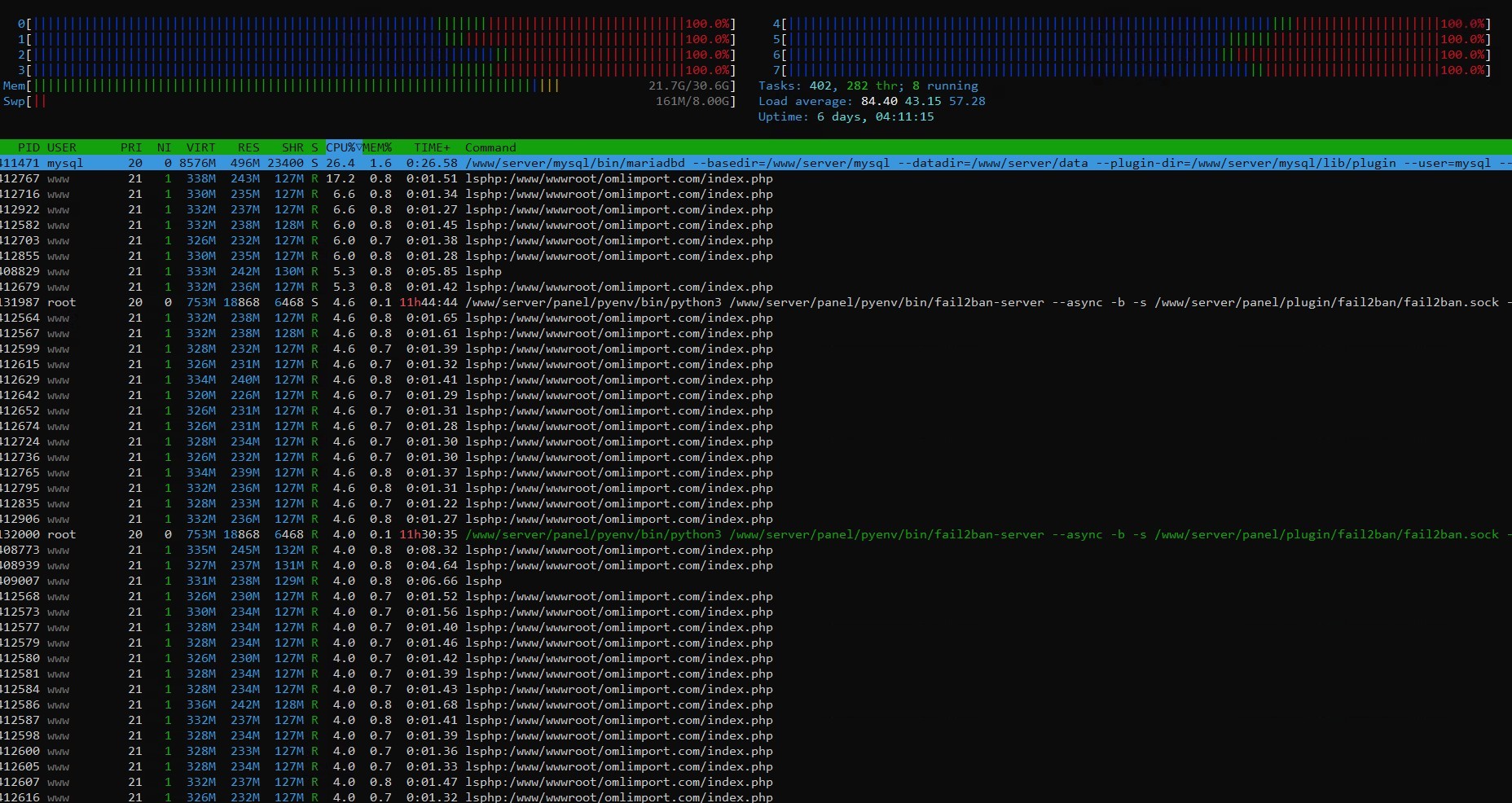Image resolution: width=1512 pixels, height=803 pixels.
Task: Select the highlighted mysql mariadbd process row
Action: (756, 163)
